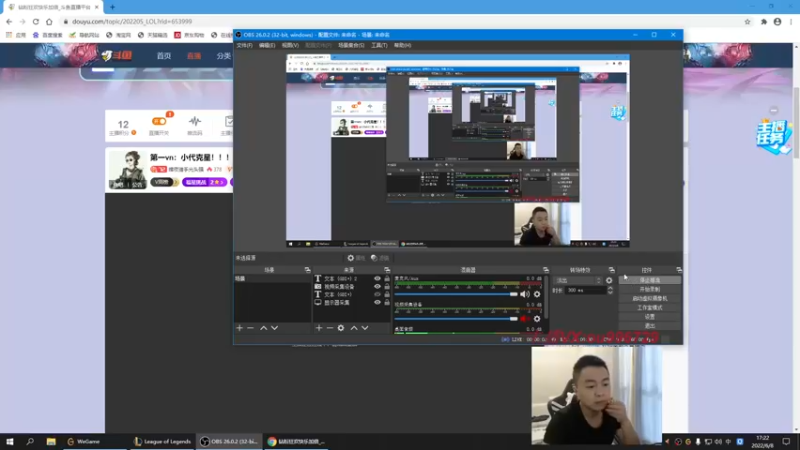The width and height of the screenshot is (800, 450).
Task: Click 退出 exit button in Controls
Action: pos(649,326)
